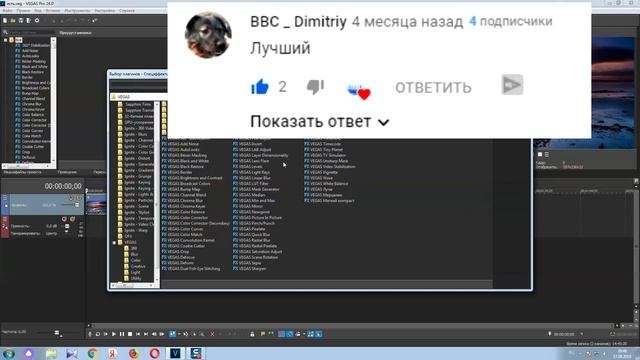Viewport: 640px width, 360px height.
Task: Select VEGAS Cookie Cutter plugin
Action: [183, 246]
